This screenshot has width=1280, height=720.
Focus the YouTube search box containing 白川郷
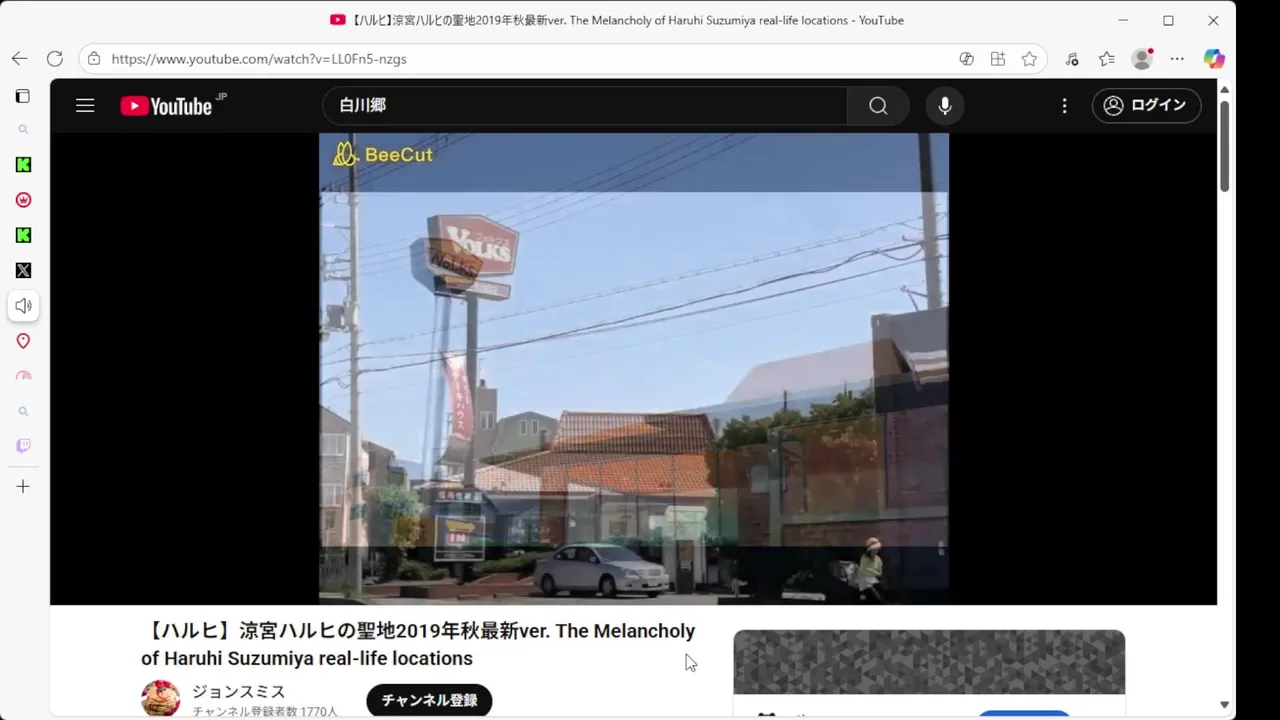[x=585, y=105]
